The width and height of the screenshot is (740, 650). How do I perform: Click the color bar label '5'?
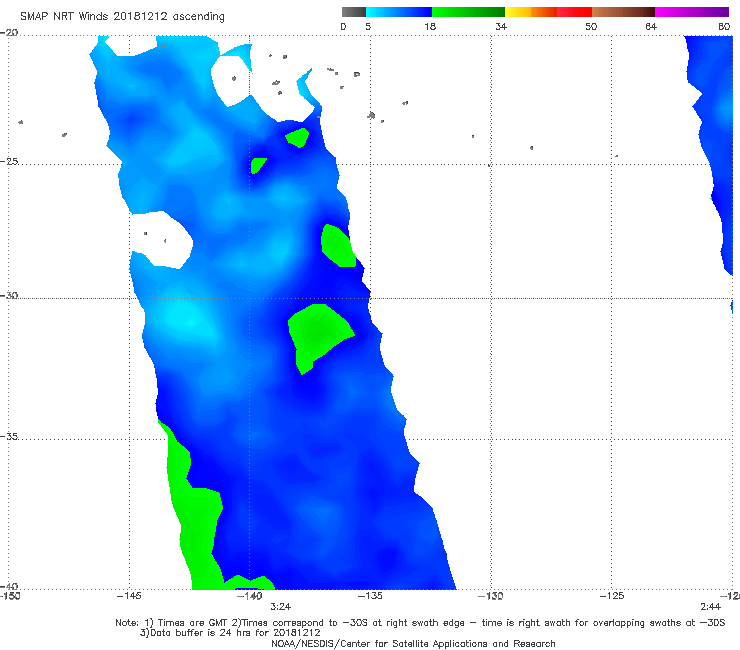coord(368,26)
